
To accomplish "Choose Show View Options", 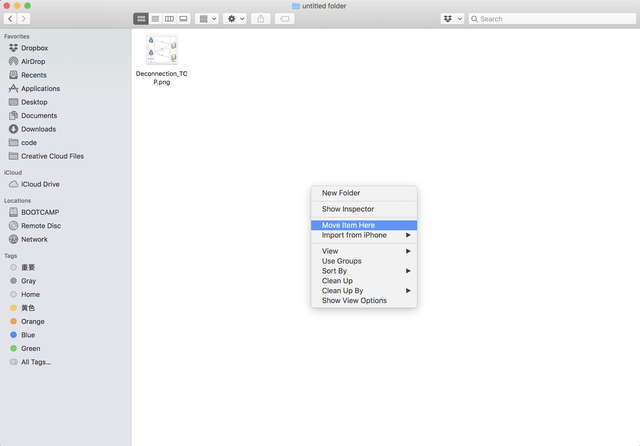I will pos(364,300).
